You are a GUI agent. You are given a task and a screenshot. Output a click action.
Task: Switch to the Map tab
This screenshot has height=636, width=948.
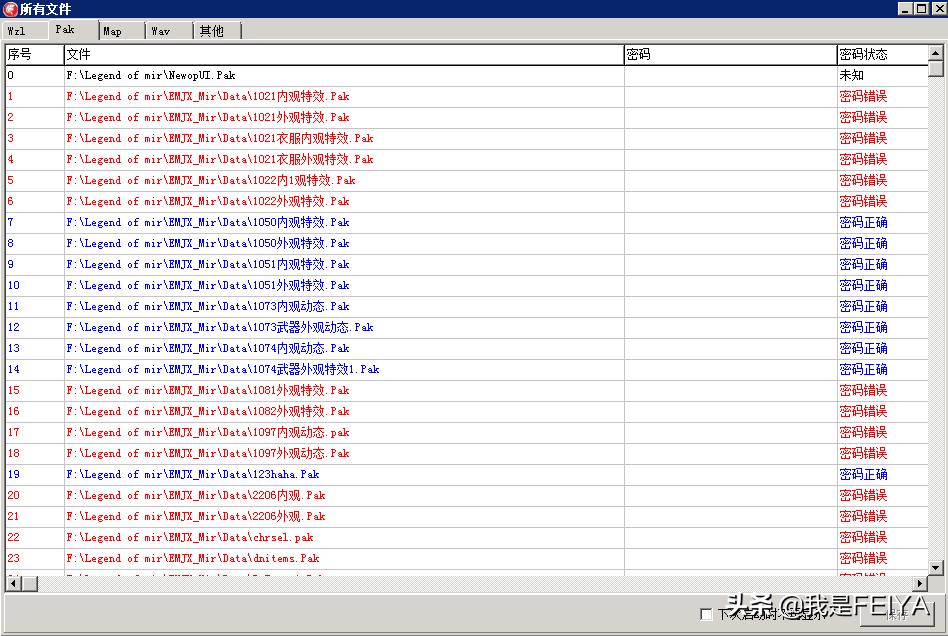coord(115,31)
